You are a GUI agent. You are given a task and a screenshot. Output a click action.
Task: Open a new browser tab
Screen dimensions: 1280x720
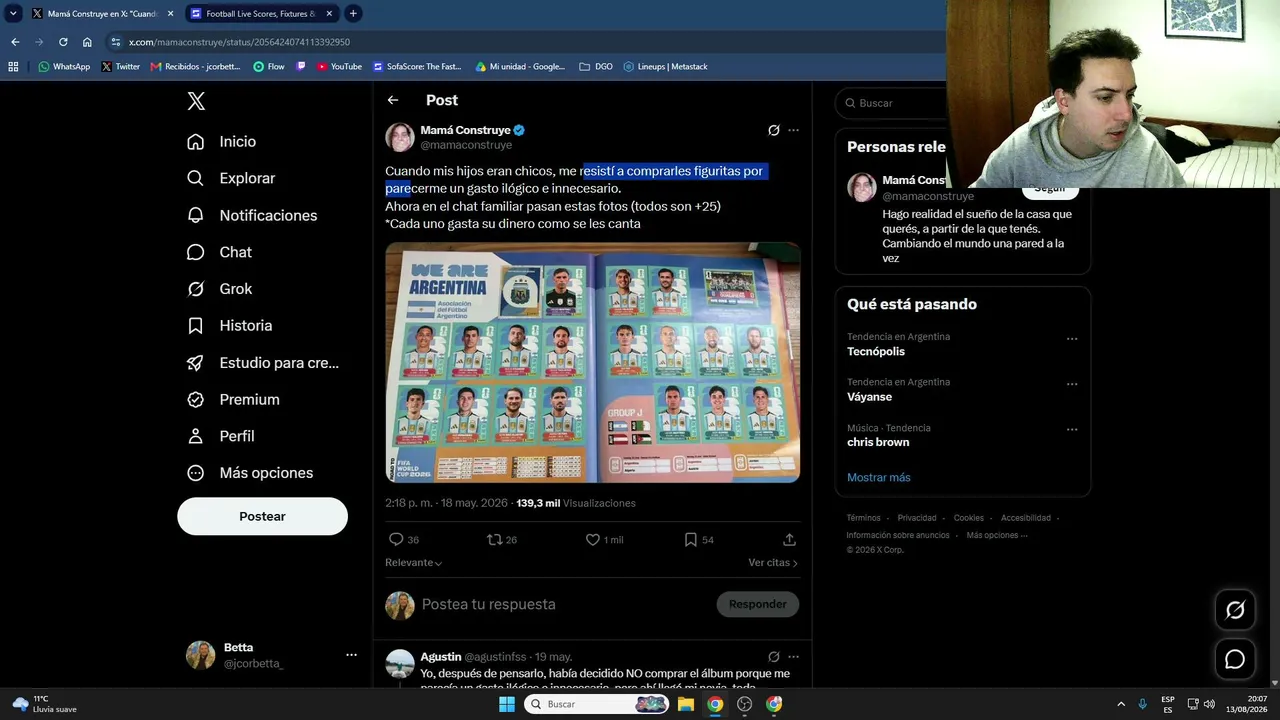click(x=353, y=13)
